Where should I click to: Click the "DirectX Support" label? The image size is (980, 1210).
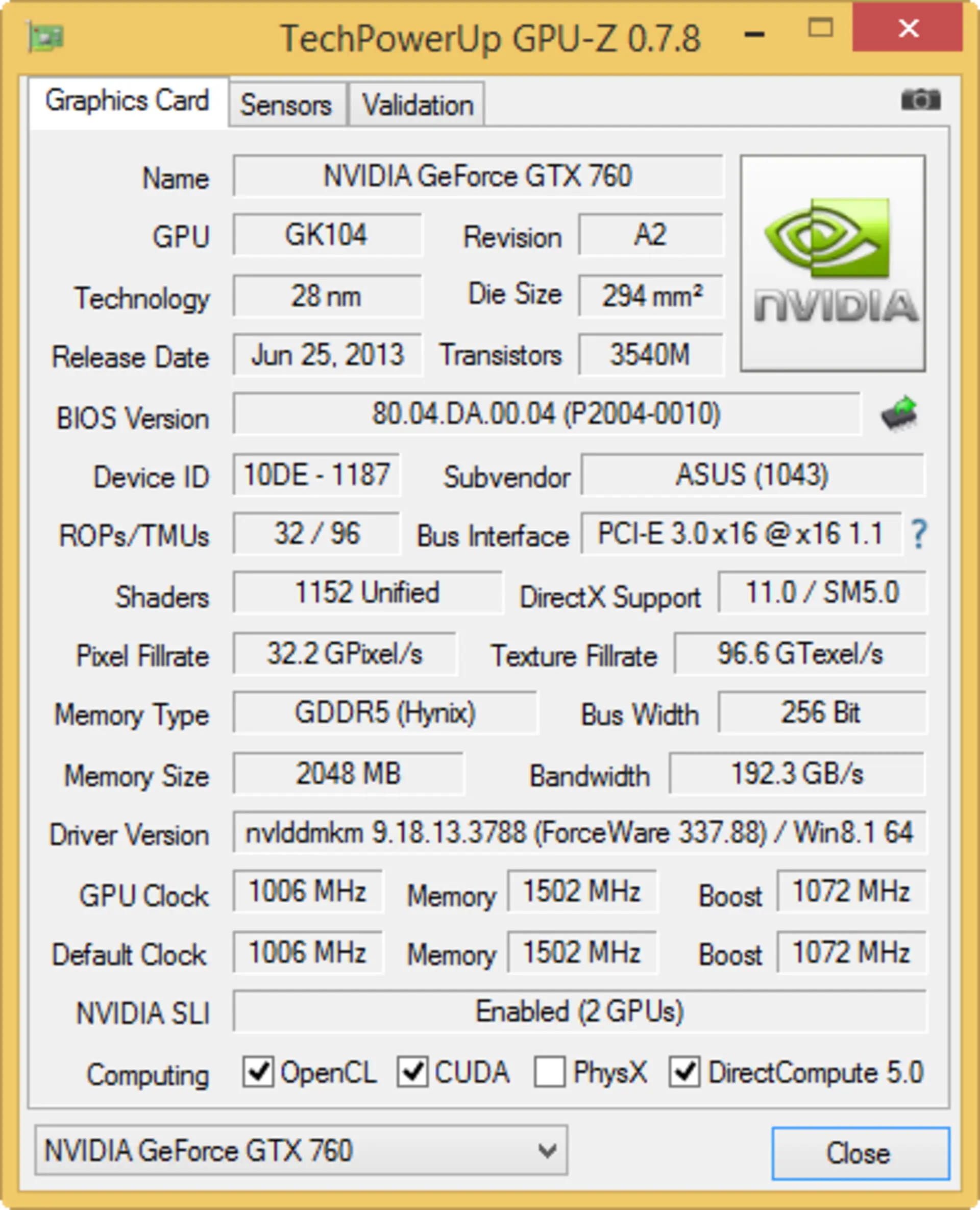click(610, 598)
